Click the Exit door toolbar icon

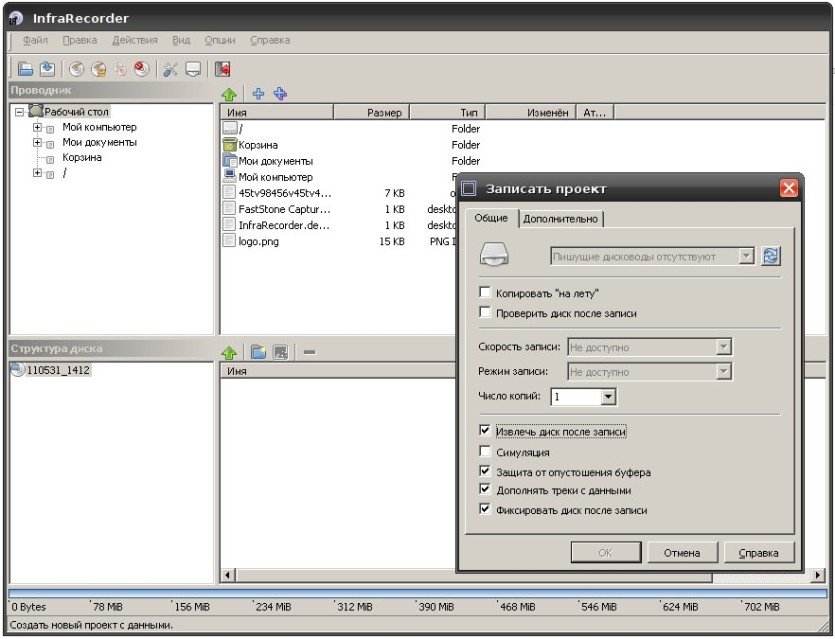[x=222, y=69]
